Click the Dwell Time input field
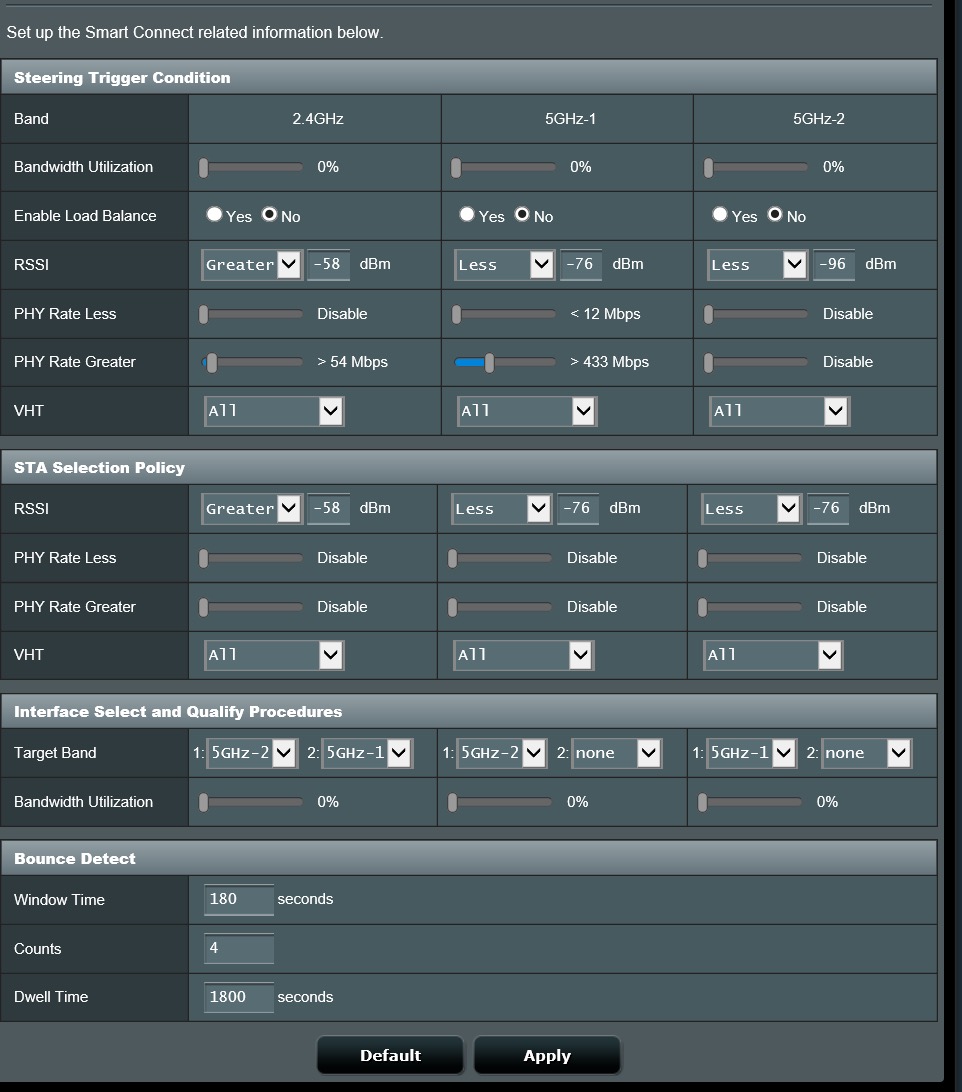962x1092 pixels. tap(238, 997)
